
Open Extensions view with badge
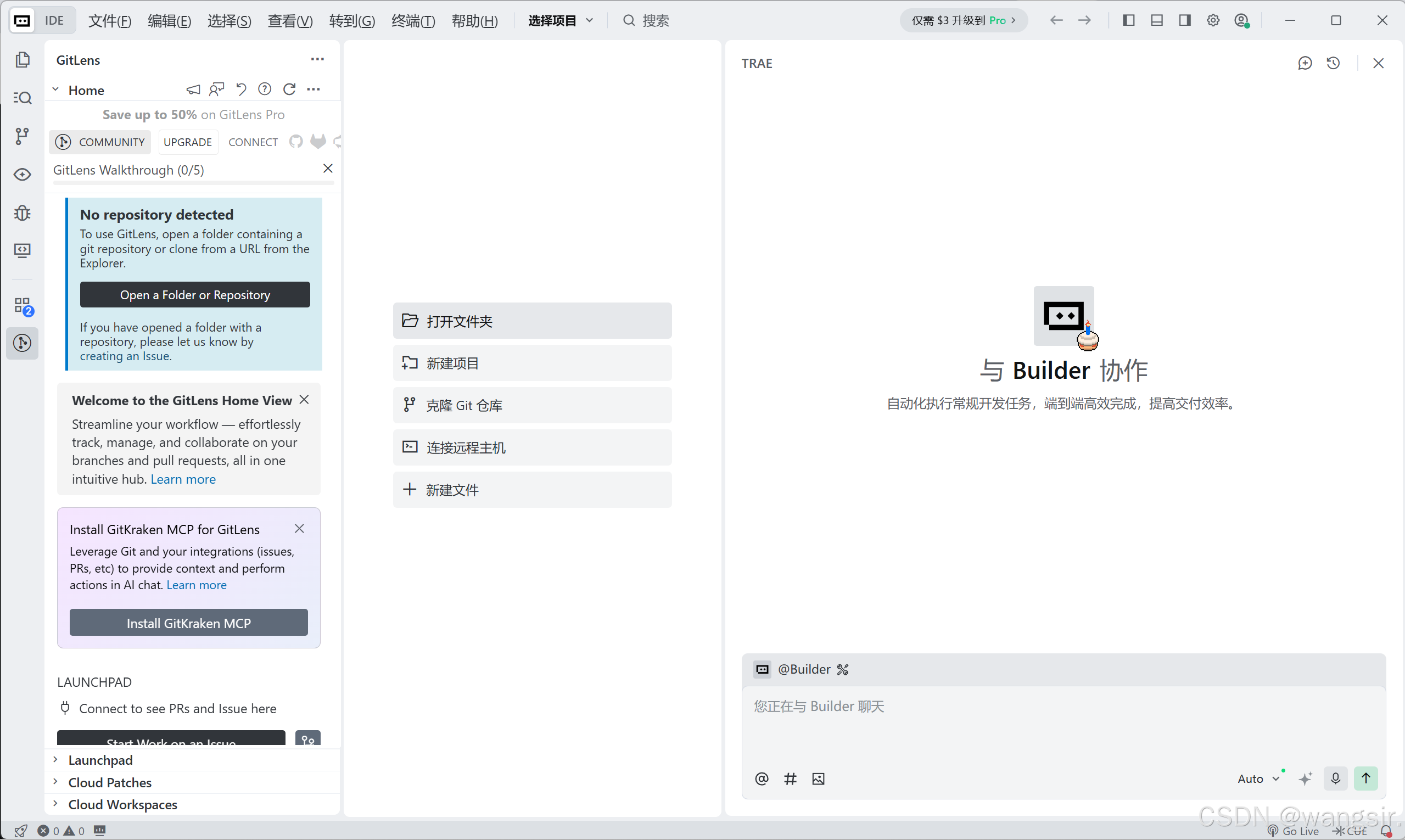click(23, 307)
